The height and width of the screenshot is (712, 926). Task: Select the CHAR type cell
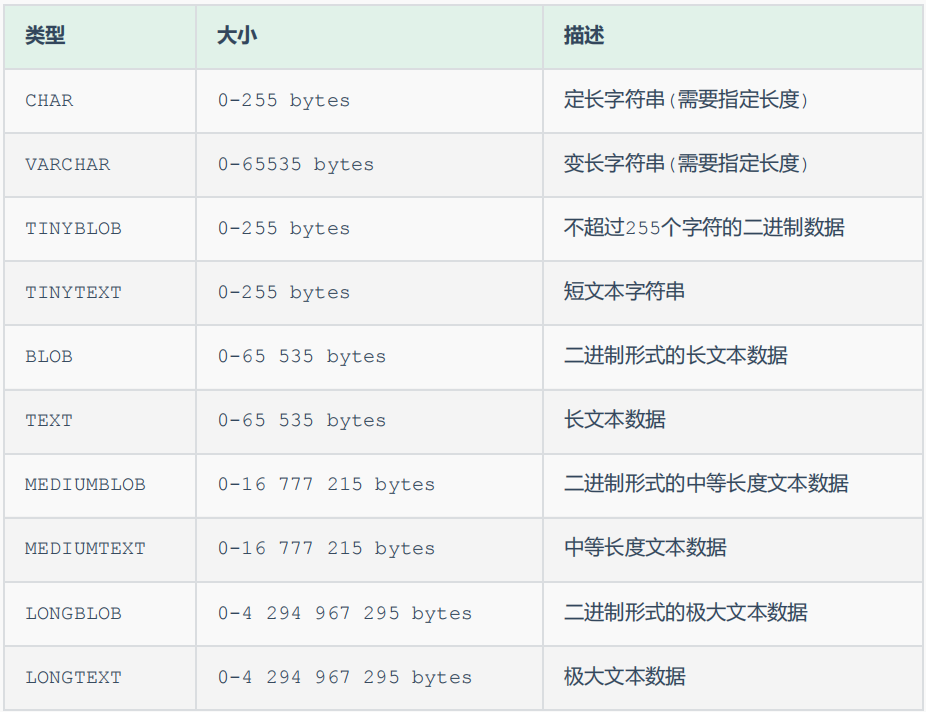click(x=49, y=101)
